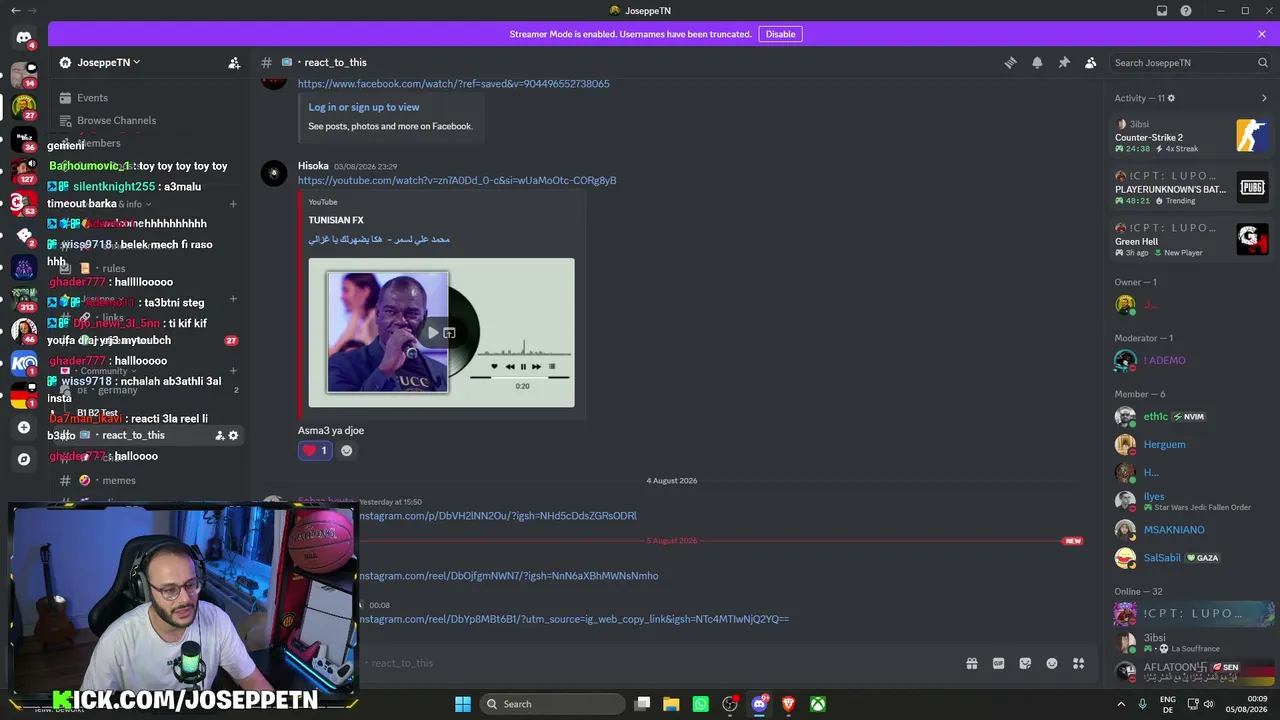Viewport: 1280px width, 720px height.
Task: Open Hisoka's YouTube link
Action: point(457,181)
